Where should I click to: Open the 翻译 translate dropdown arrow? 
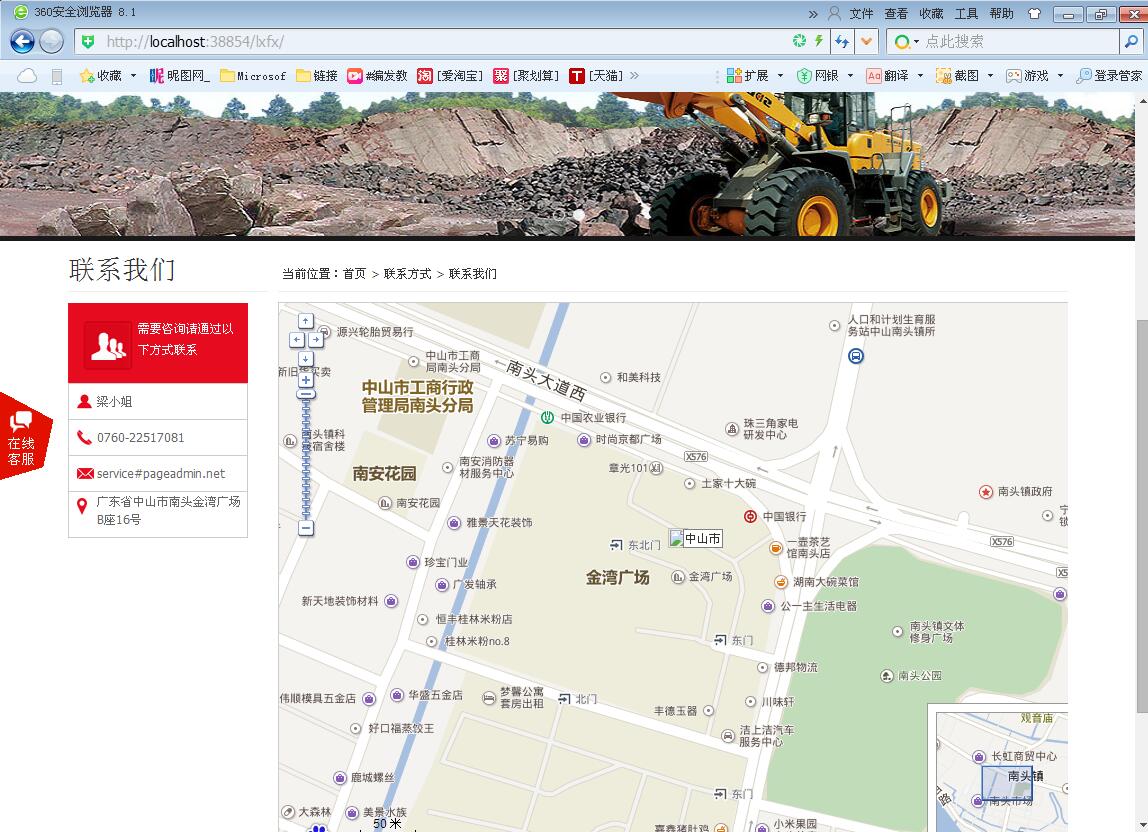coord(920,76)
